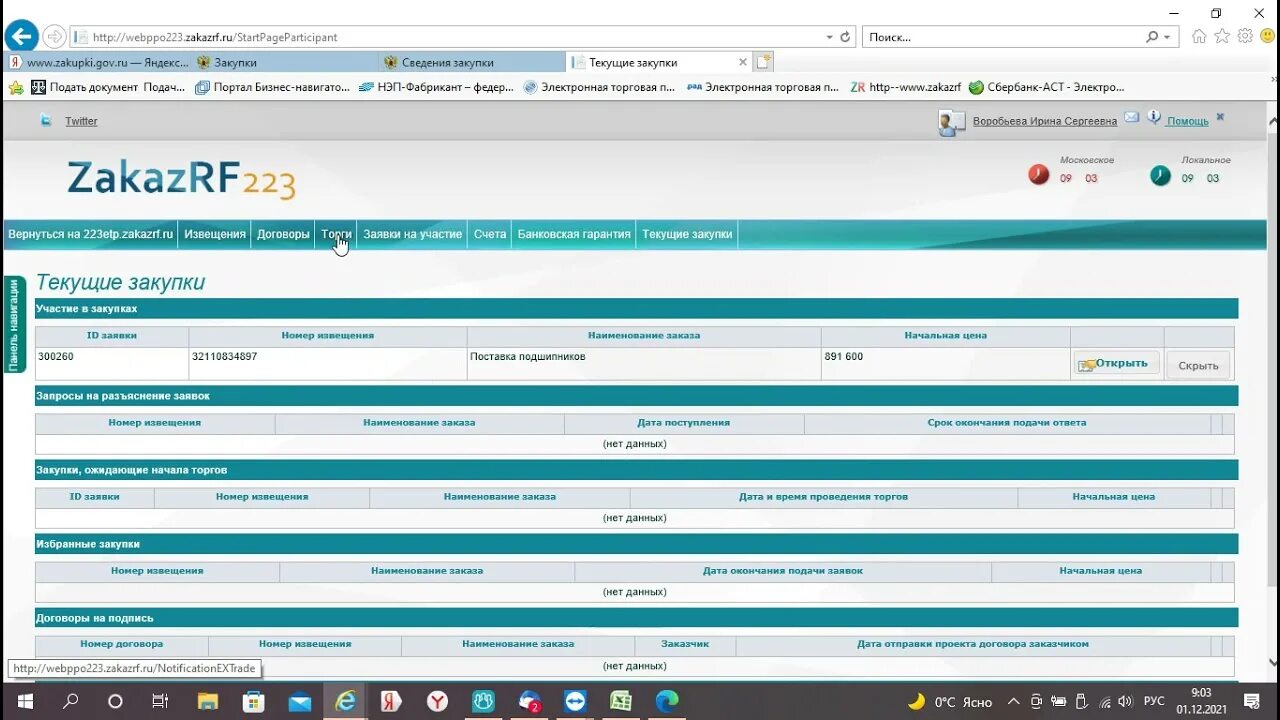Open File Explorer from the taskbar
The height and width of the screenshot is (720, 1280).
click(x=207, y=701)
